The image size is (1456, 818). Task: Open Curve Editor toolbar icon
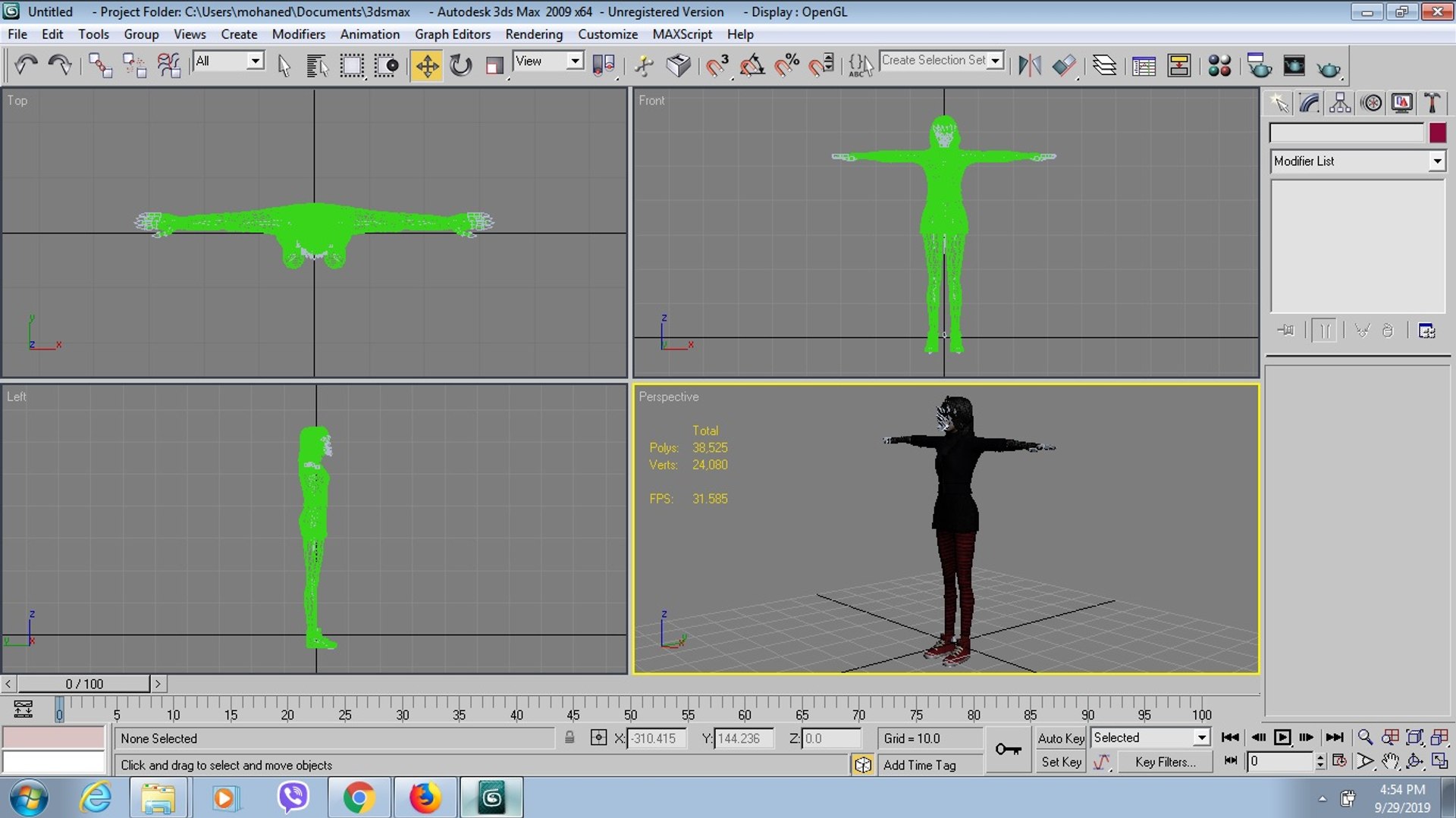(x=1144, y=66)
